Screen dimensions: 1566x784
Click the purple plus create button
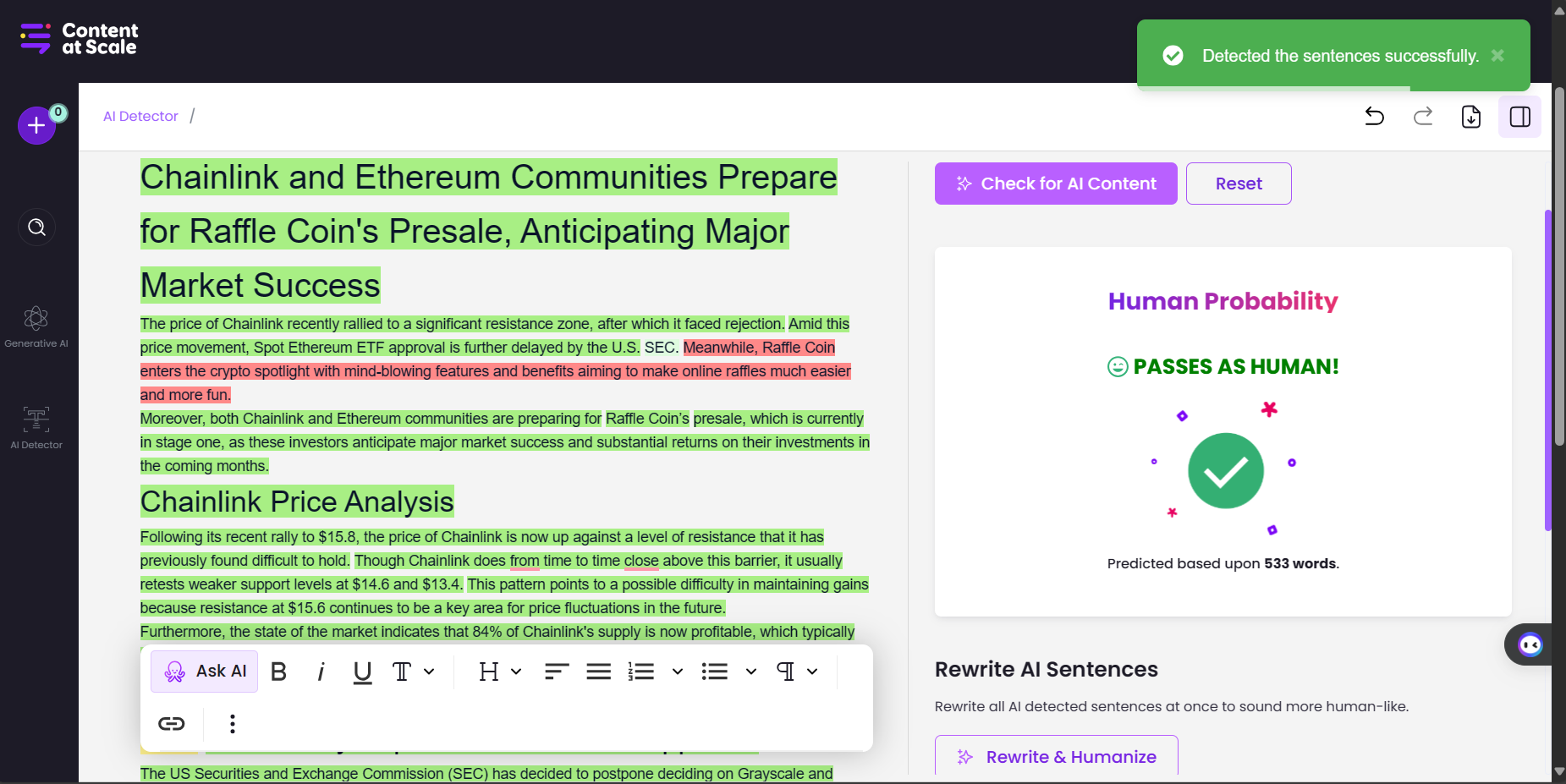[36, 126]
